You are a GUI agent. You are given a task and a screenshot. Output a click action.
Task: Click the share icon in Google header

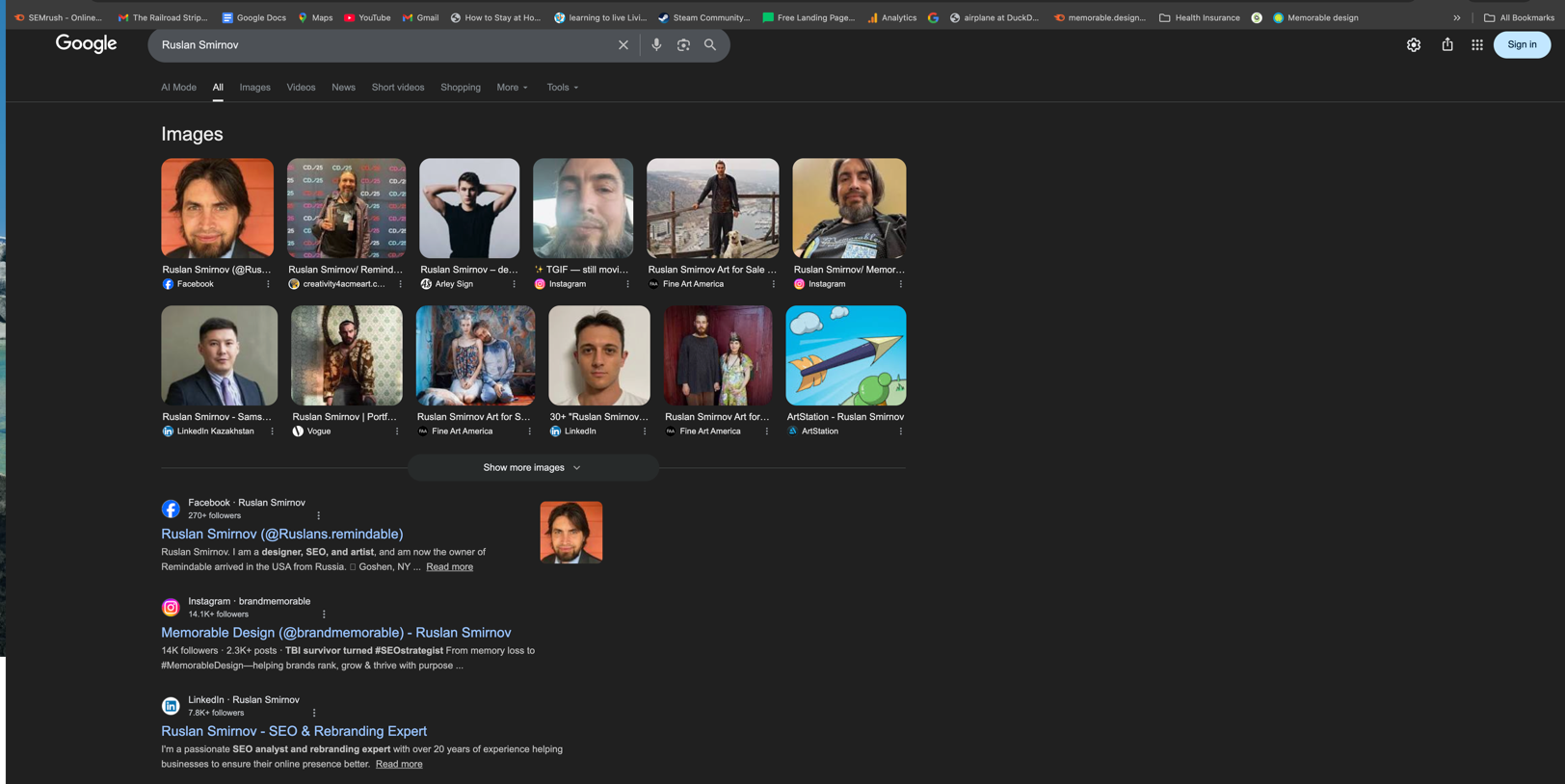coord(1447,45)
